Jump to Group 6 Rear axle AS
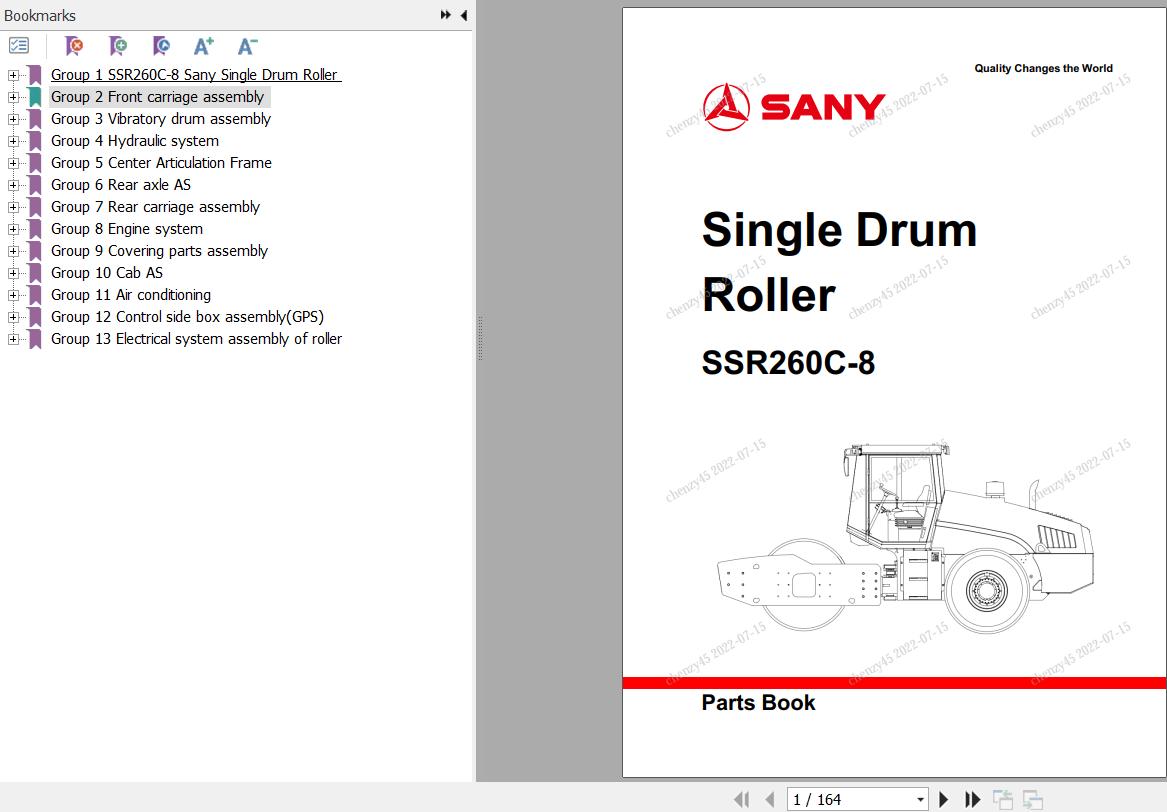1167x812 pixels. pyautogui.click(x=121, y=185)
